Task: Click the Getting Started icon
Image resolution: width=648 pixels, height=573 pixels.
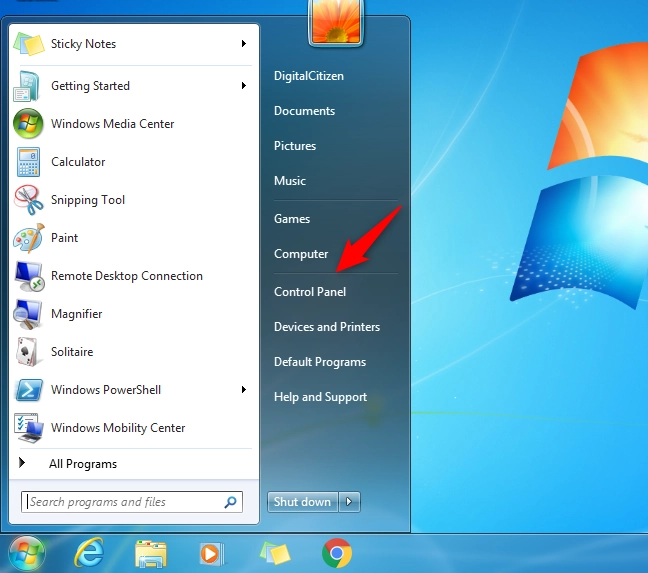Action: point(26,86)
